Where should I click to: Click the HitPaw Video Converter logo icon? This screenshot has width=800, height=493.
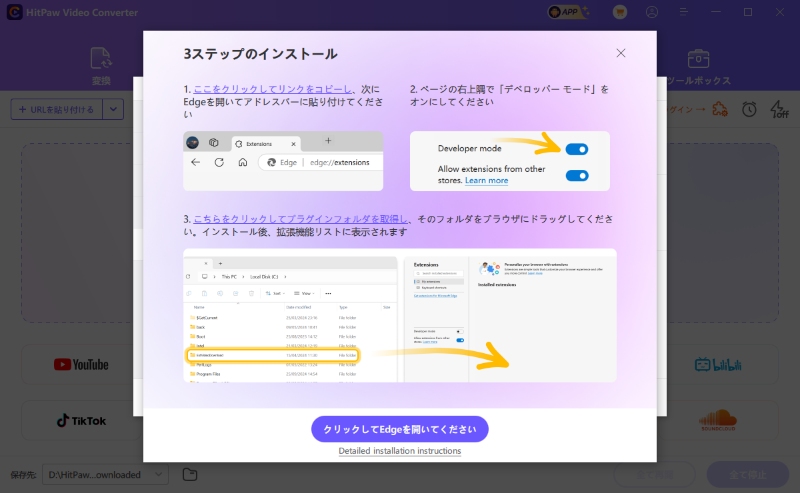pyautogui.click(x=14, y=12)
